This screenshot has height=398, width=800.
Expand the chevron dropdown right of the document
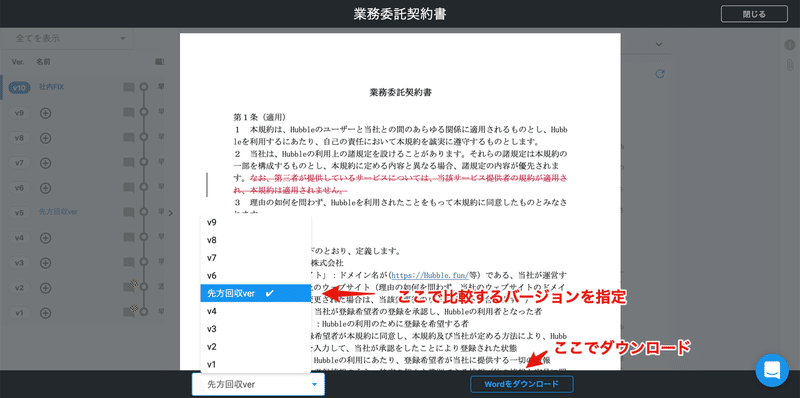tap(659, 45)
